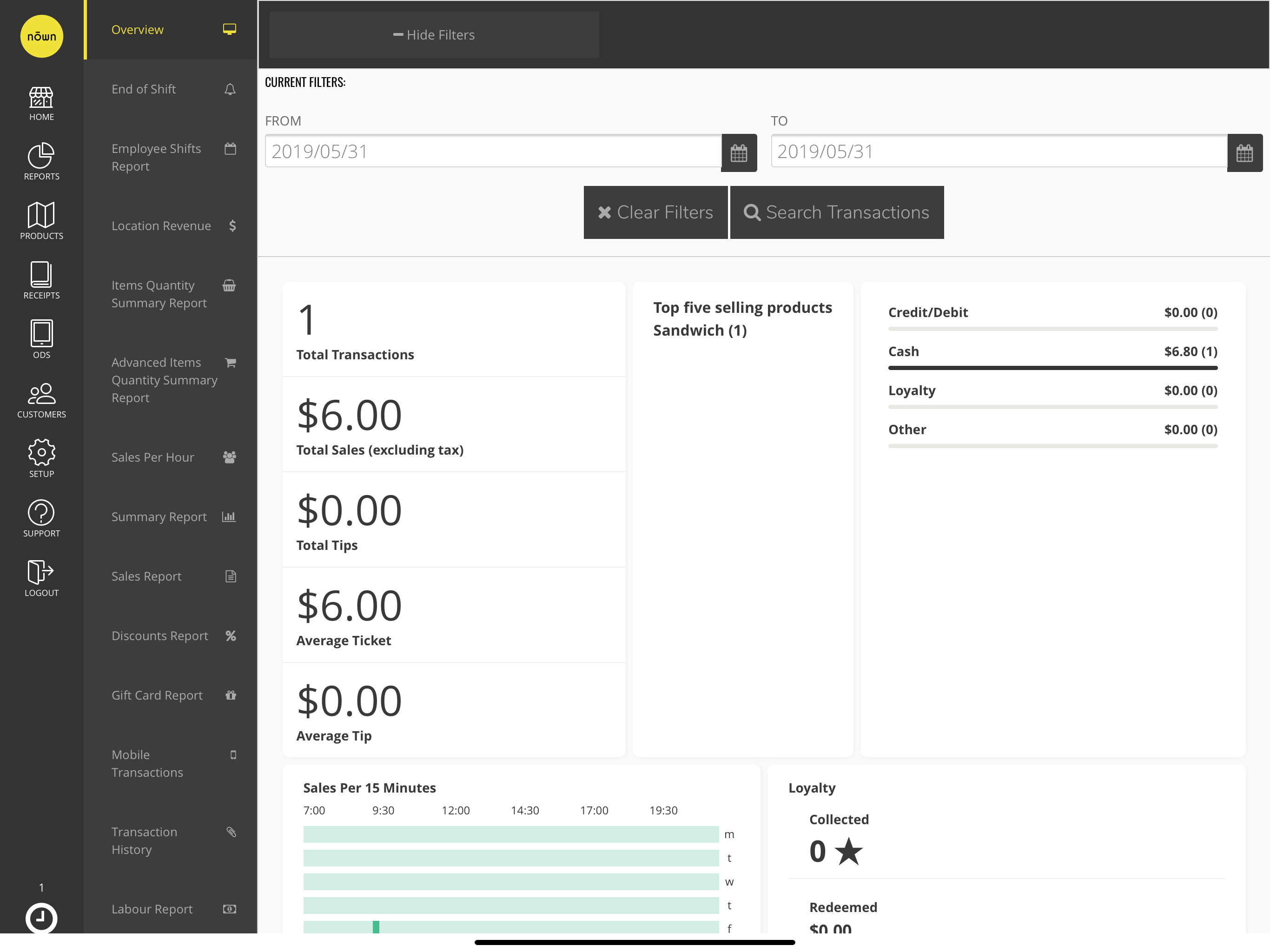The width and height of the screenshot is (1270, 952).
Task: Click the Labour Report money icon
Action: coord(230,909)
